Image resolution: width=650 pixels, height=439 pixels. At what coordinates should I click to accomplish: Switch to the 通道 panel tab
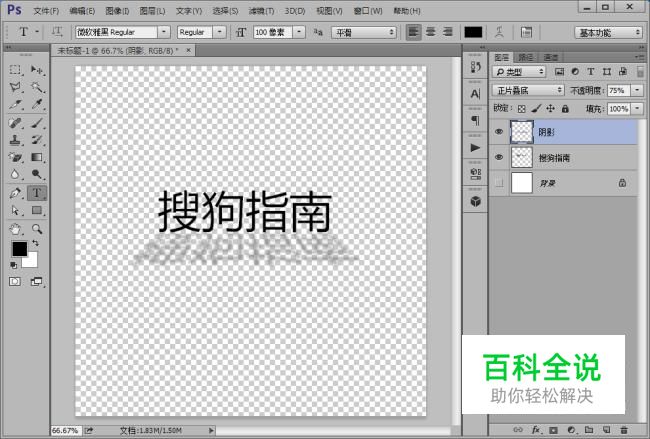point(551,57)
